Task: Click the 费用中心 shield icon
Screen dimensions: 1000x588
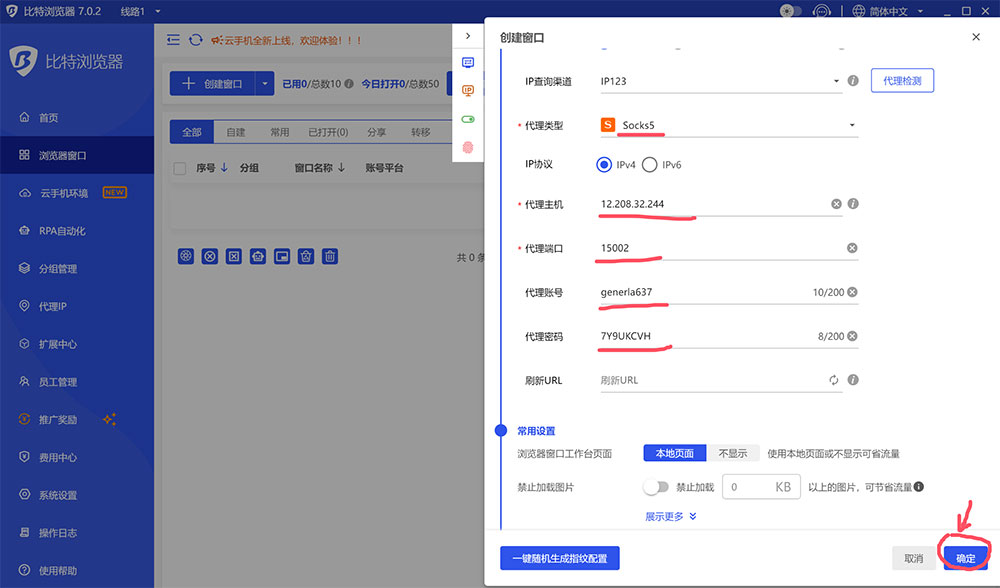Action: 24,457
